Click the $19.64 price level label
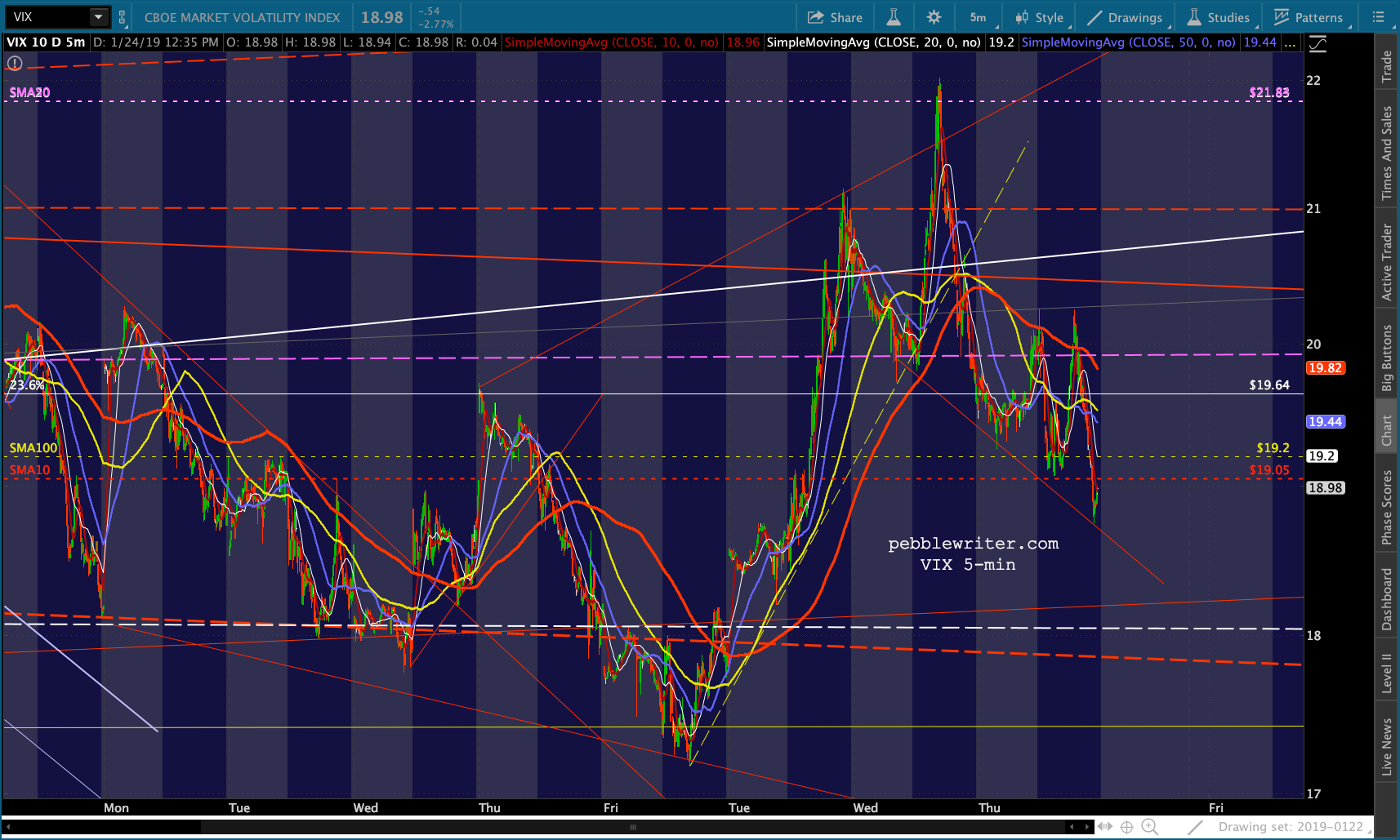The height and width of the screenshot is (840, 1400). 1269,385
